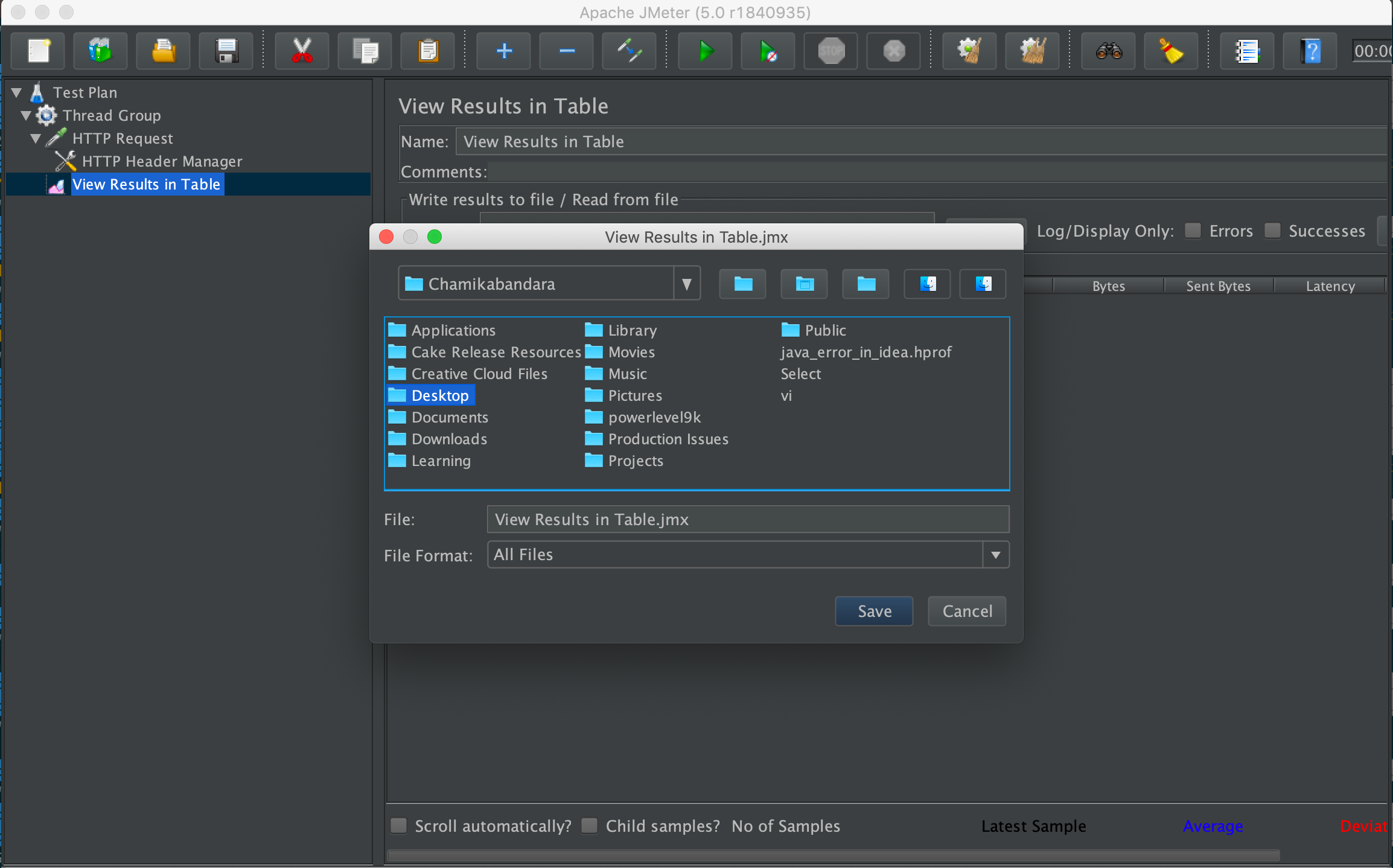Select the Downloads folder
This screenshot has width=1393, height=868.
[438, 439]
